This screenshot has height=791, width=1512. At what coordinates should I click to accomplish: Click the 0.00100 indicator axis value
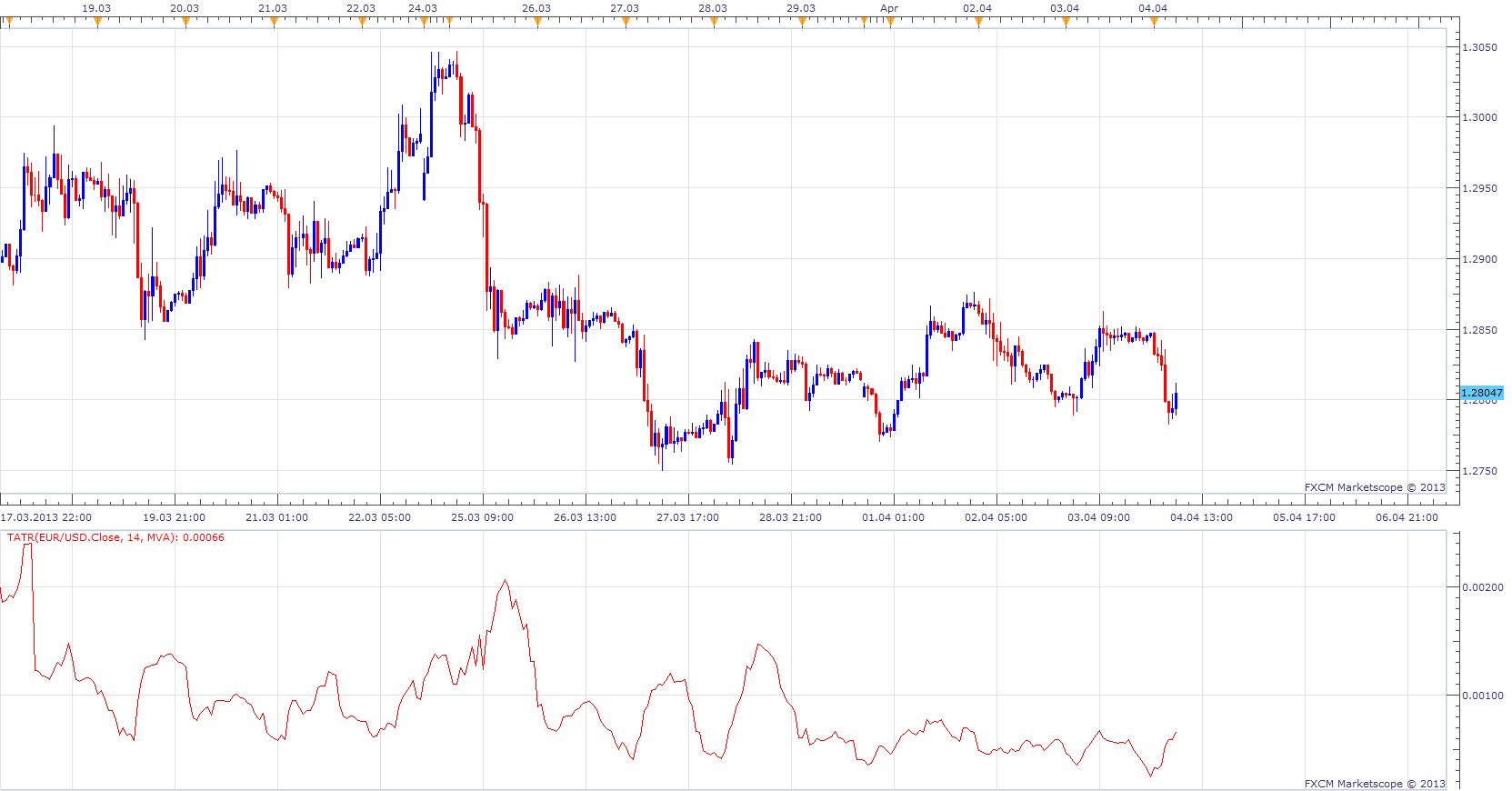pos(1482,696)
